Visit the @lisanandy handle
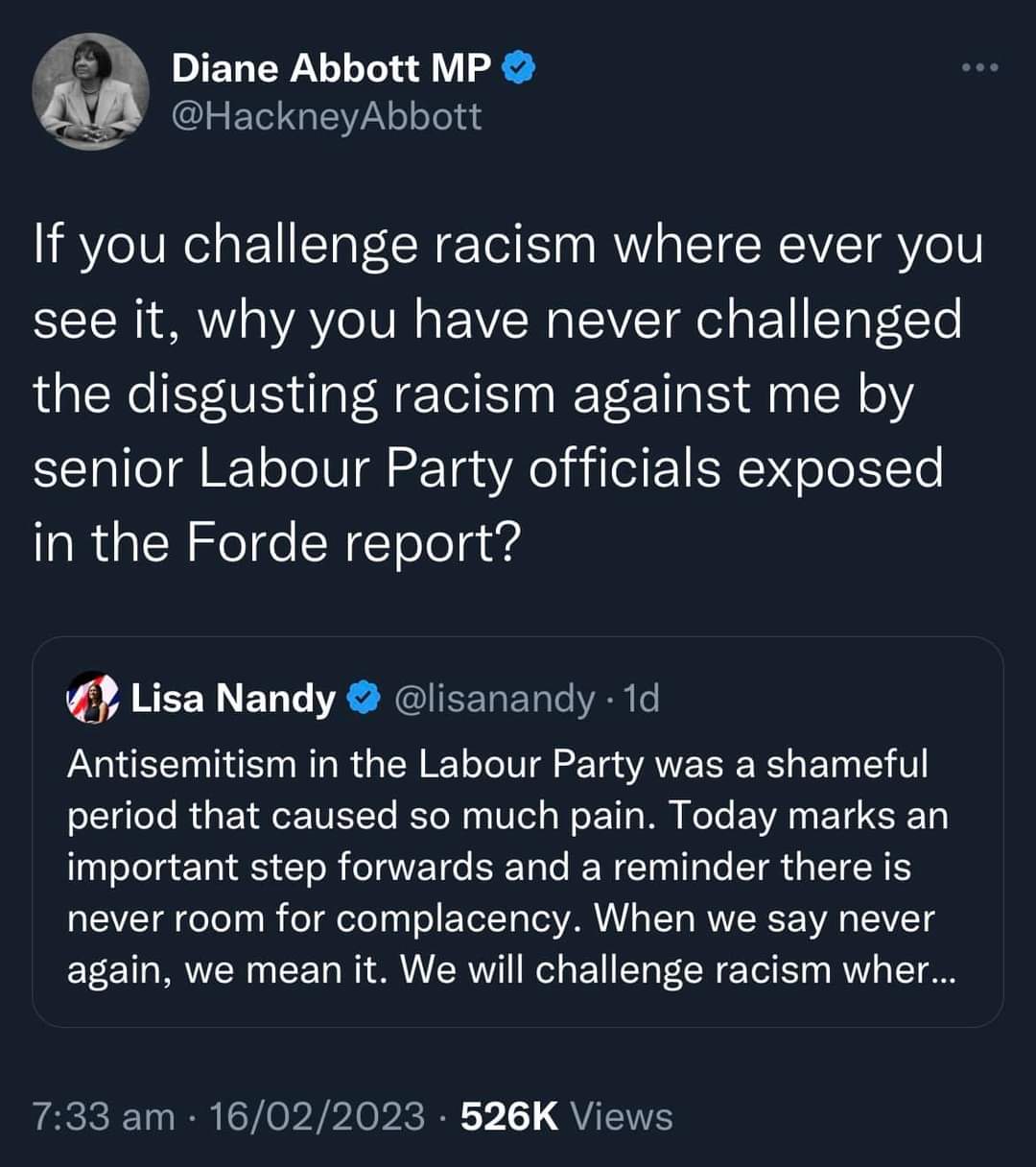The image size is (1036, 1167). [494, 699]
